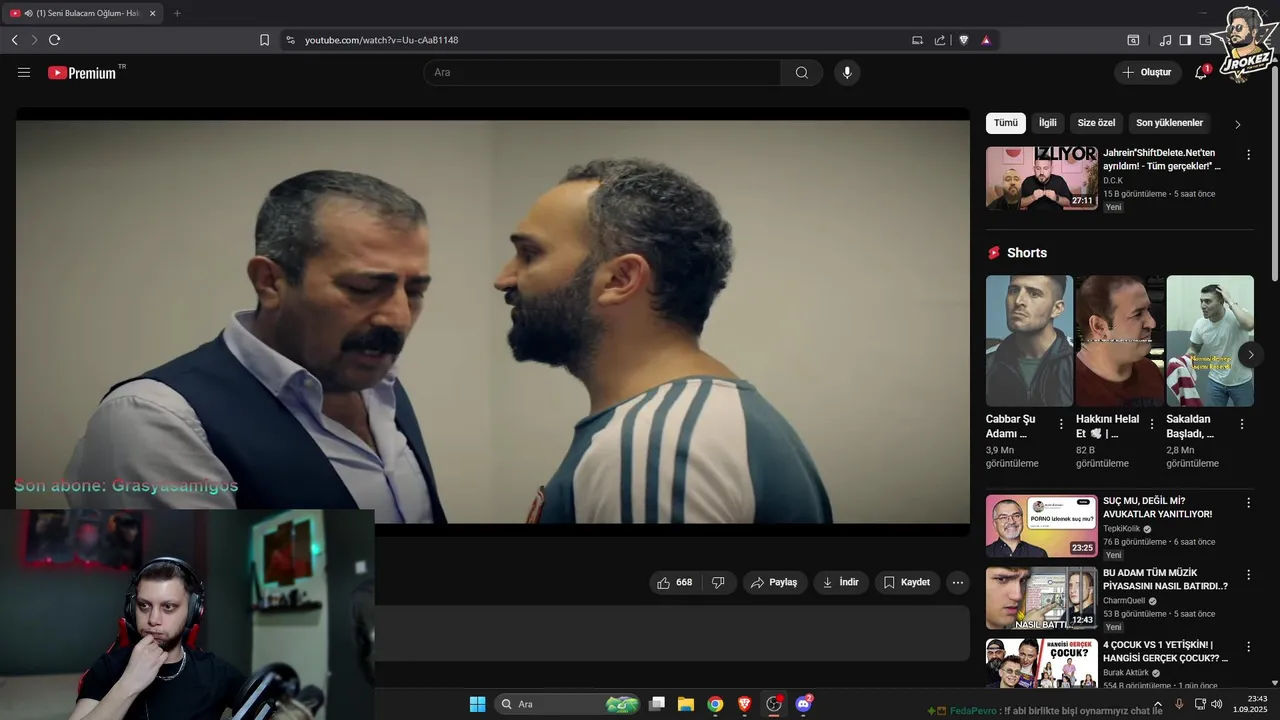Select the Seni Bulacam Oğlum browser tab
1280x720 pixels.
80,13
